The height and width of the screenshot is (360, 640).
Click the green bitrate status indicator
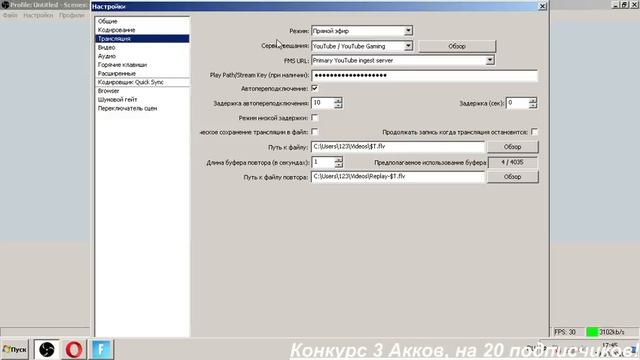(592, 332)
